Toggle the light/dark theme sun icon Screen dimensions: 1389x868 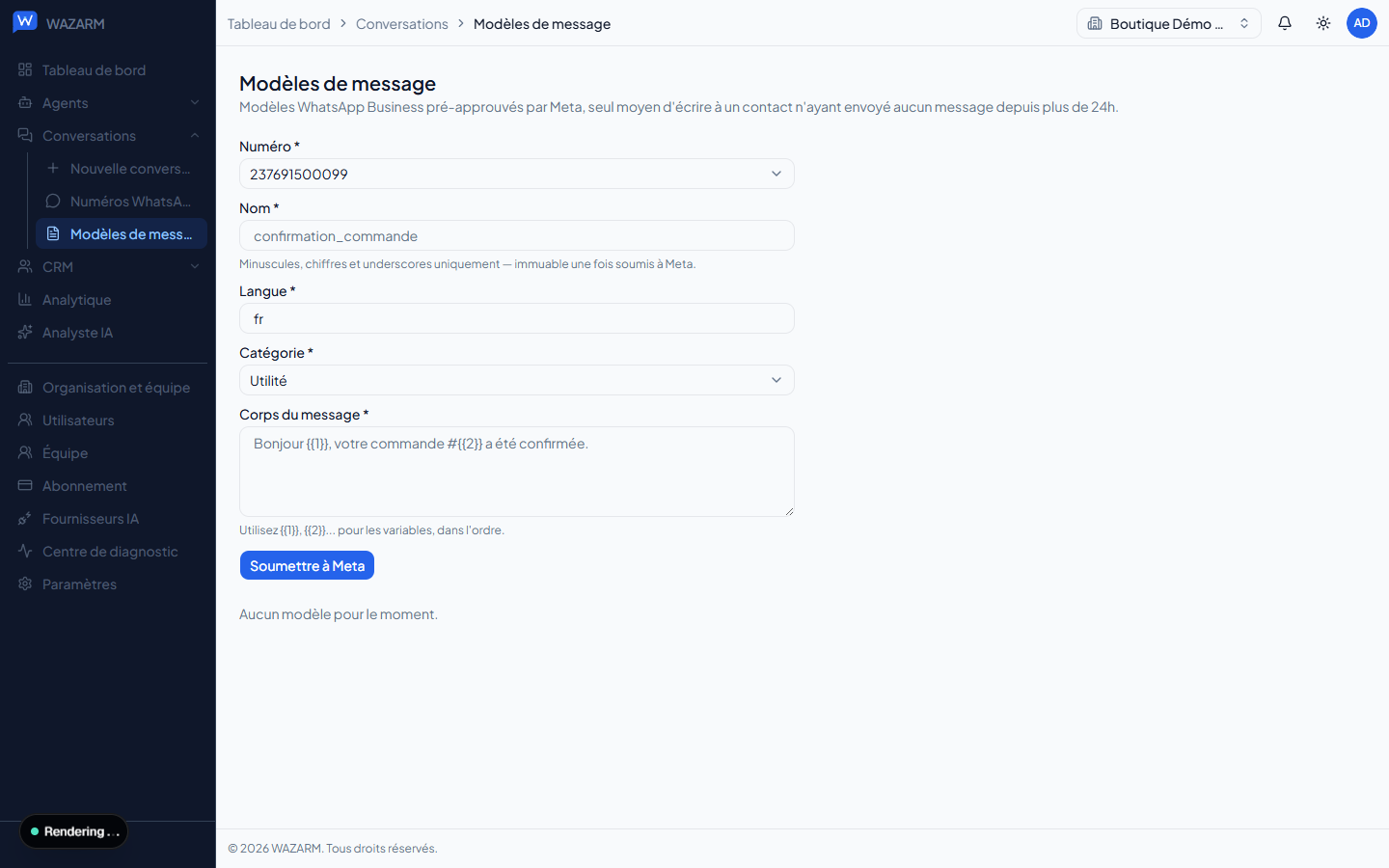[1323, 23]
